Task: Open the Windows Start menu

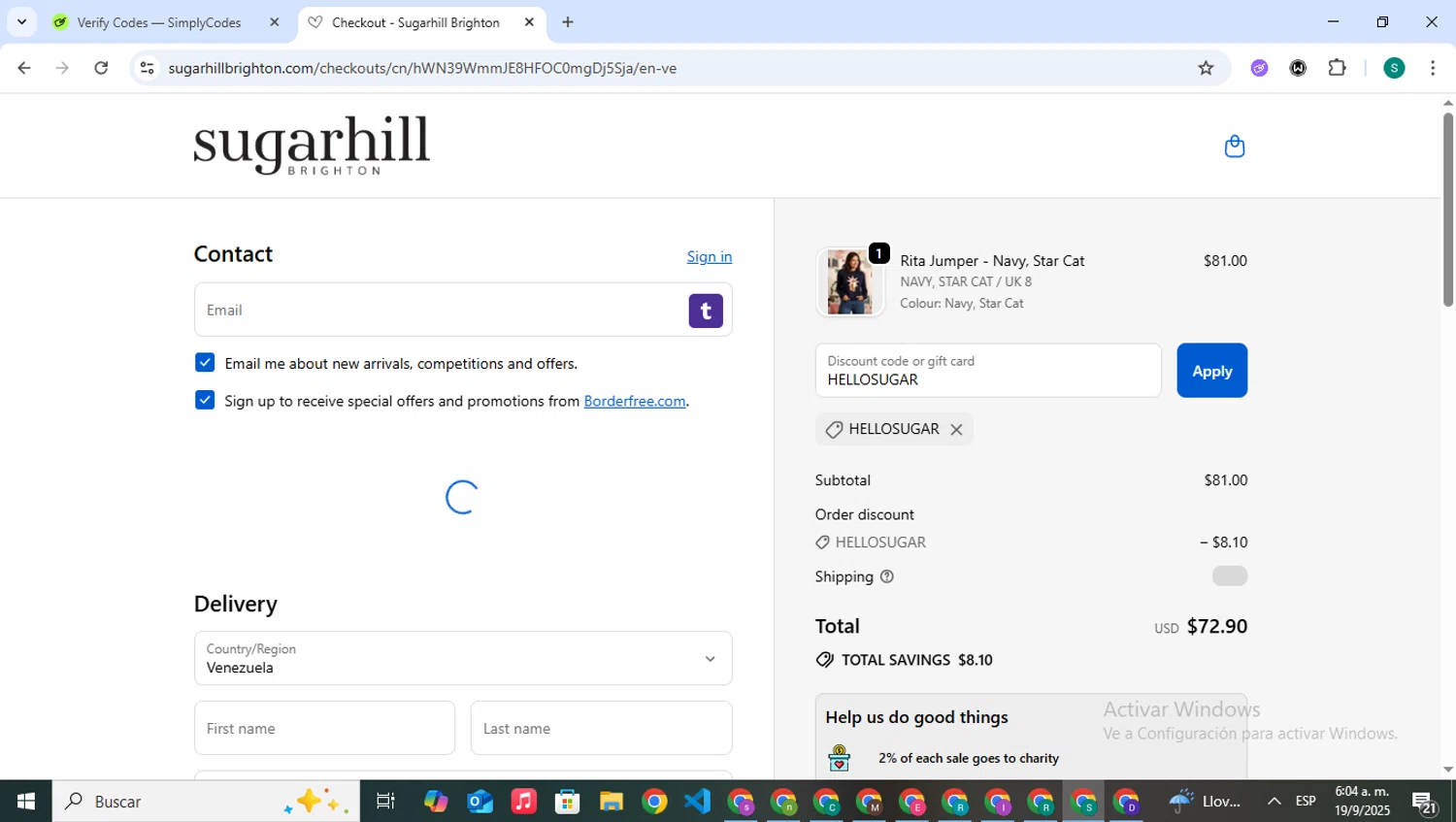Action: (x=26, y=802)
